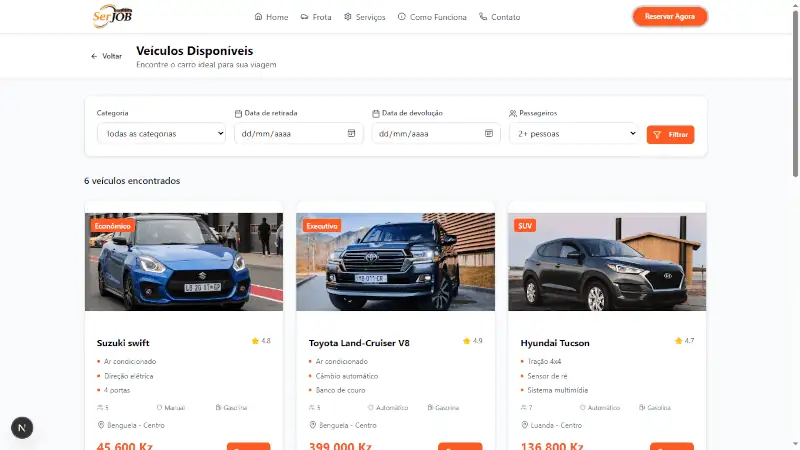Go to the Frota page

point(316,17)
